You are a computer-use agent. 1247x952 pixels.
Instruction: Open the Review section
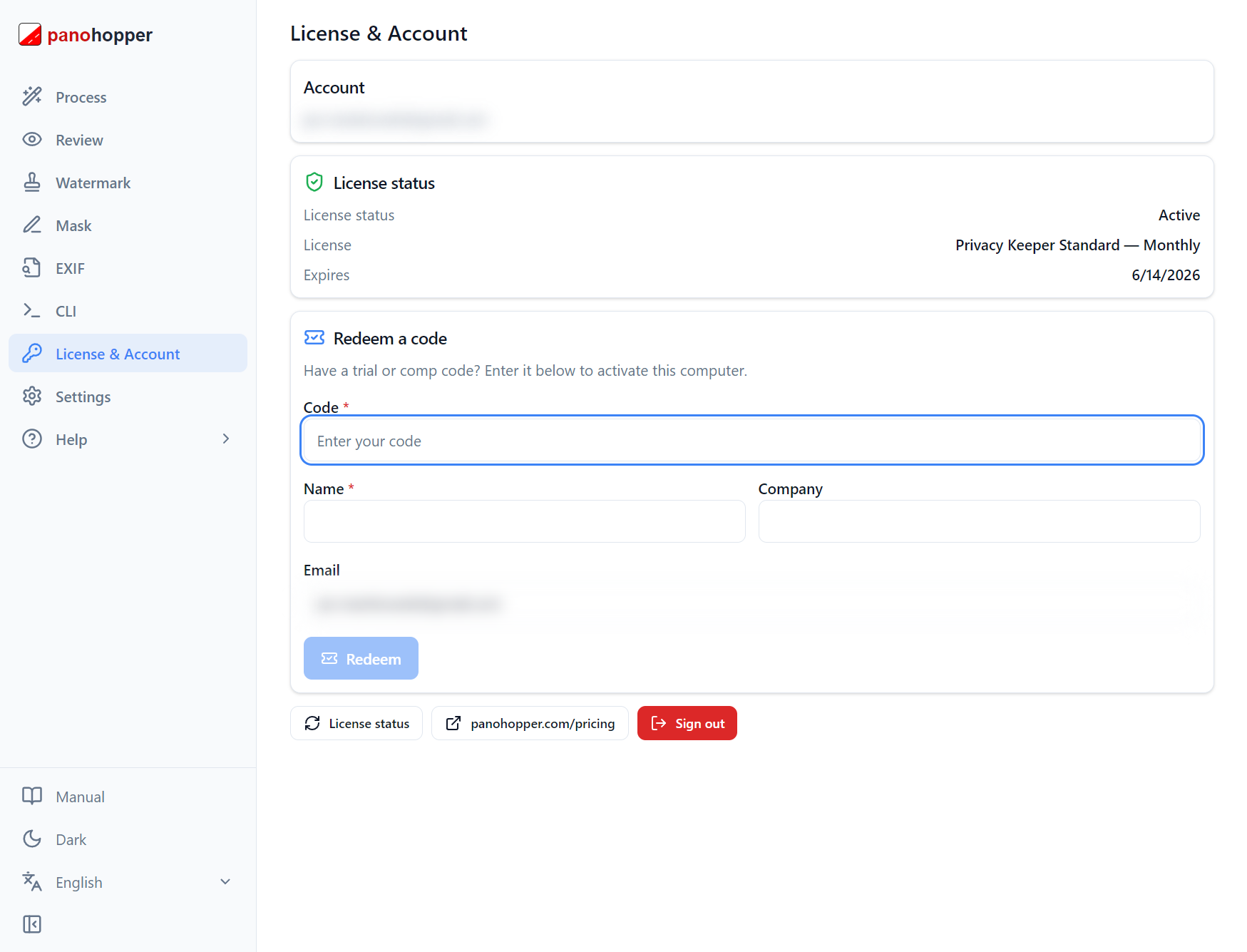point(128,139)
